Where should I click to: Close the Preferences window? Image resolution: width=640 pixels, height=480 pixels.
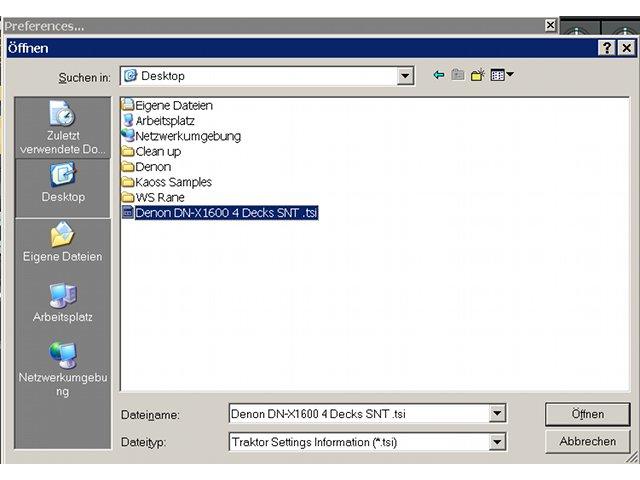pos(550,25)
